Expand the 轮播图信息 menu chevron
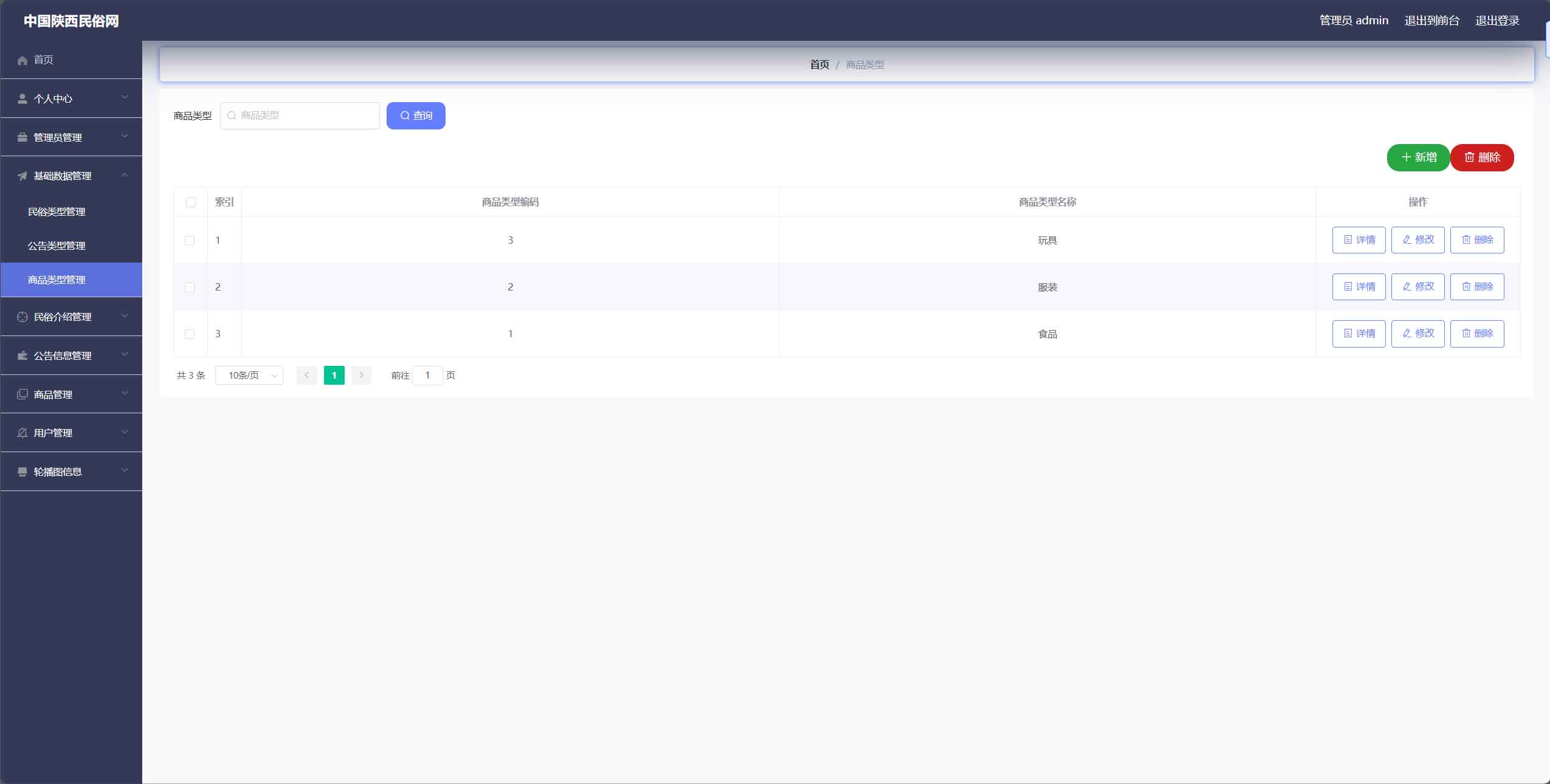Image resolution: width=1550 pixels, height=784 pixels. point(125,470)
